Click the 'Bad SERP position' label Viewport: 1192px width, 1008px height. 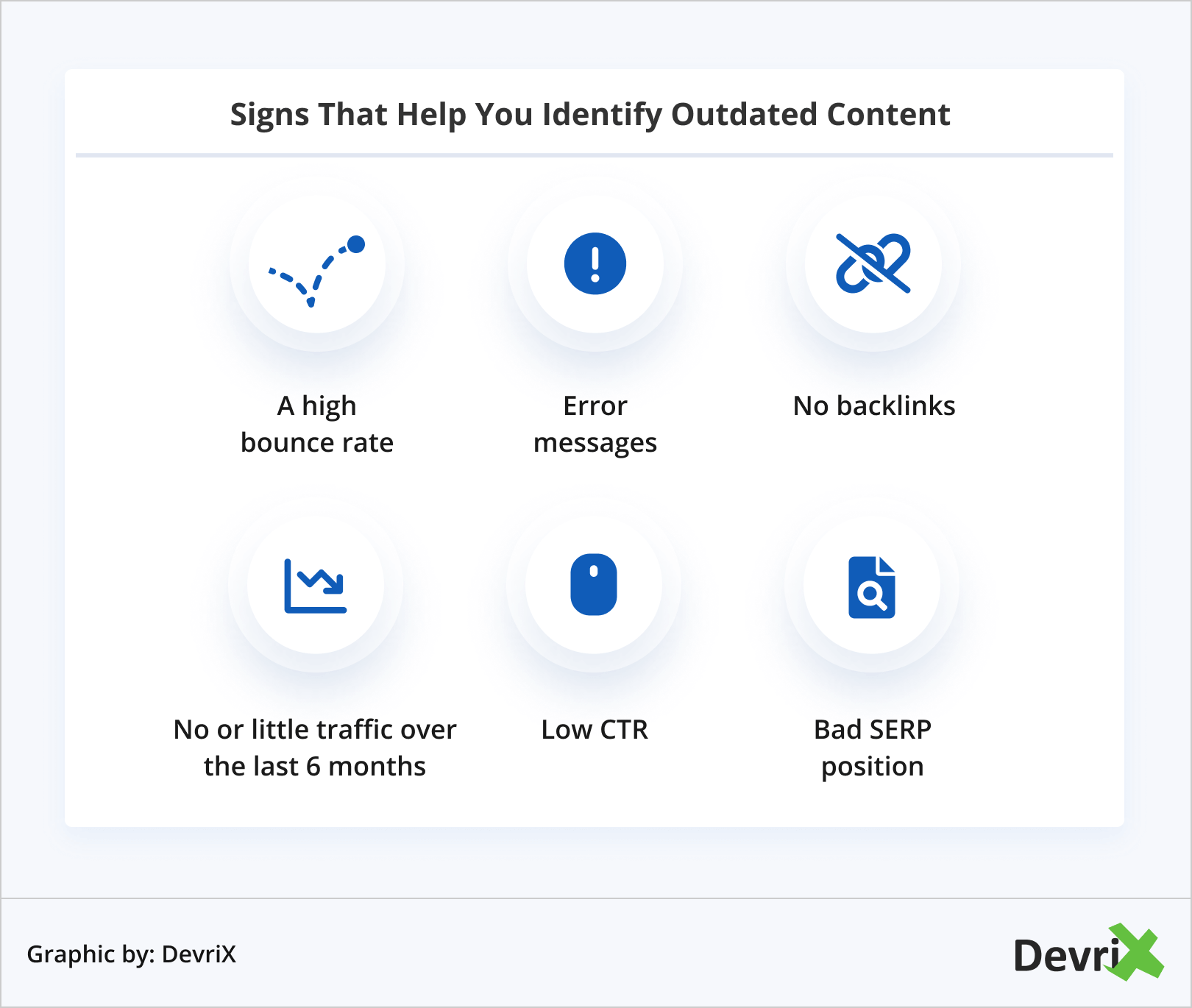[873, 748]
